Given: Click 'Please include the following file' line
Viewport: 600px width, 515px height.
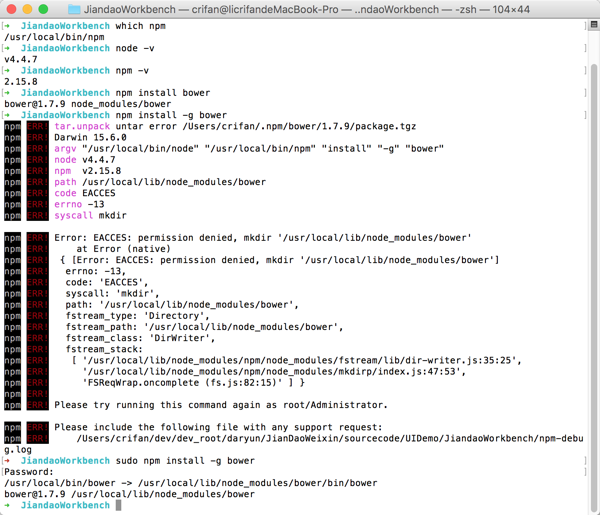Looking at the screenshot, I should tap(218, 427).
